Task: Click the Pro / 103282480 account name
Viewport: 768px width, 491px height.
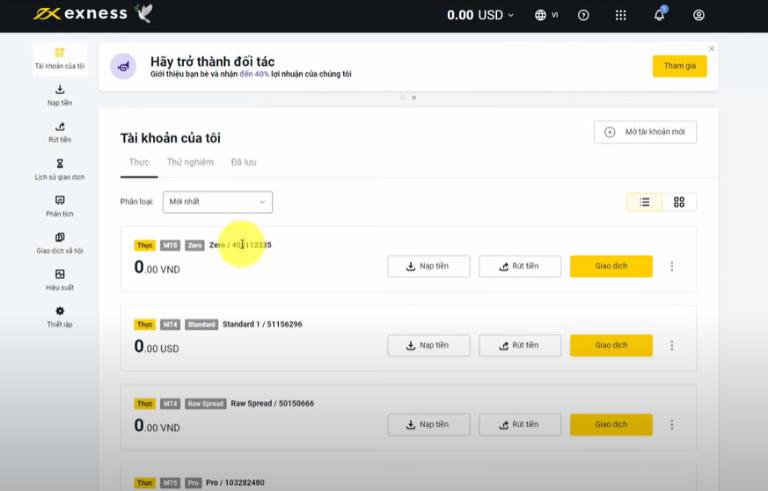Action: [235, 483]
